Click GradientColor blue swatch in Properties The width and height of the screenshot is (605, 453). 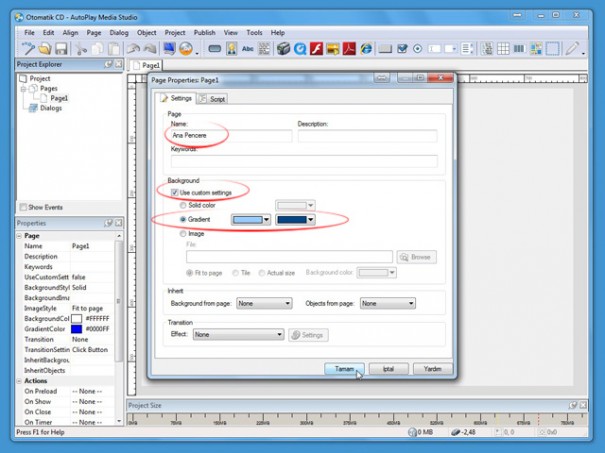76,329
